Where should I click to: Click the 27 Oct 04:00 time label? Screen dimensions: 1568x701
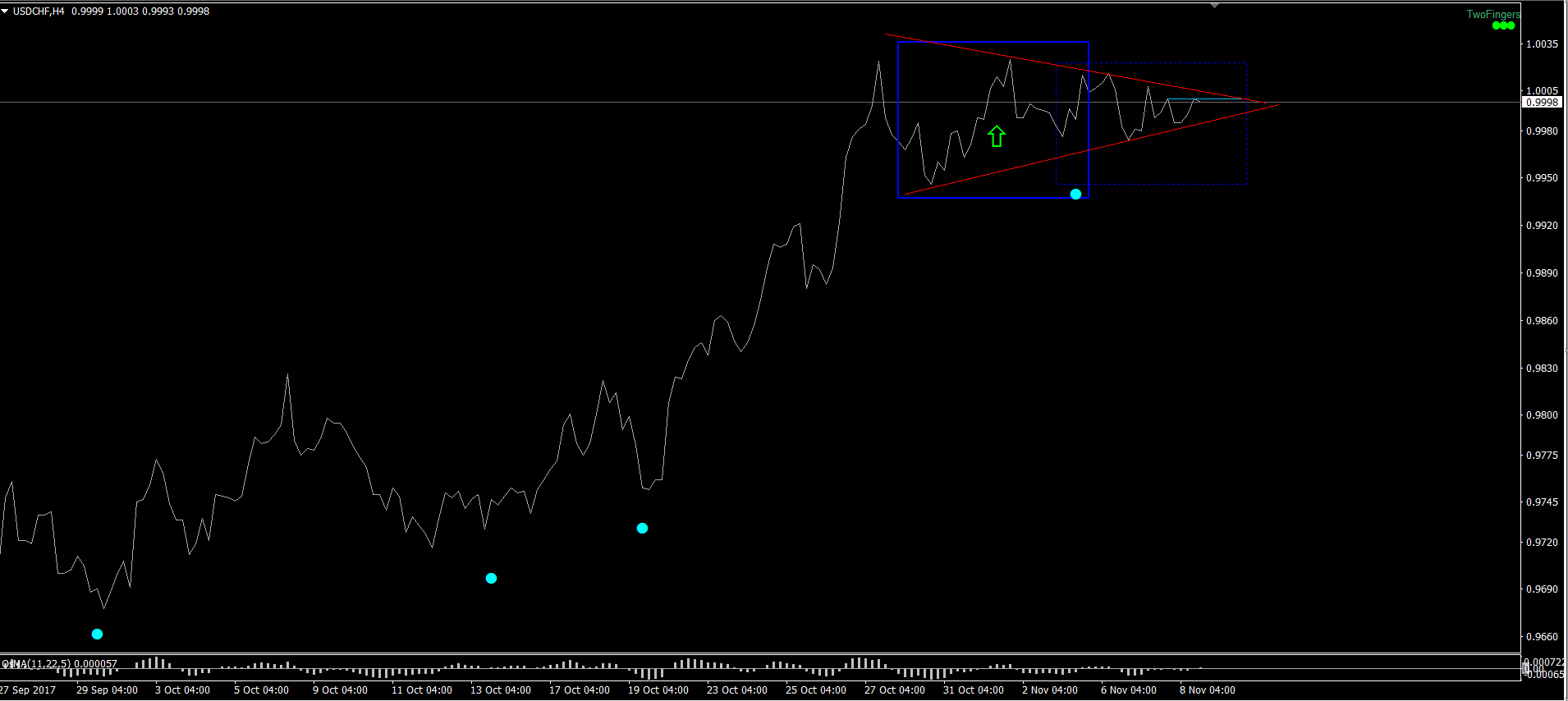pos(895,690)
